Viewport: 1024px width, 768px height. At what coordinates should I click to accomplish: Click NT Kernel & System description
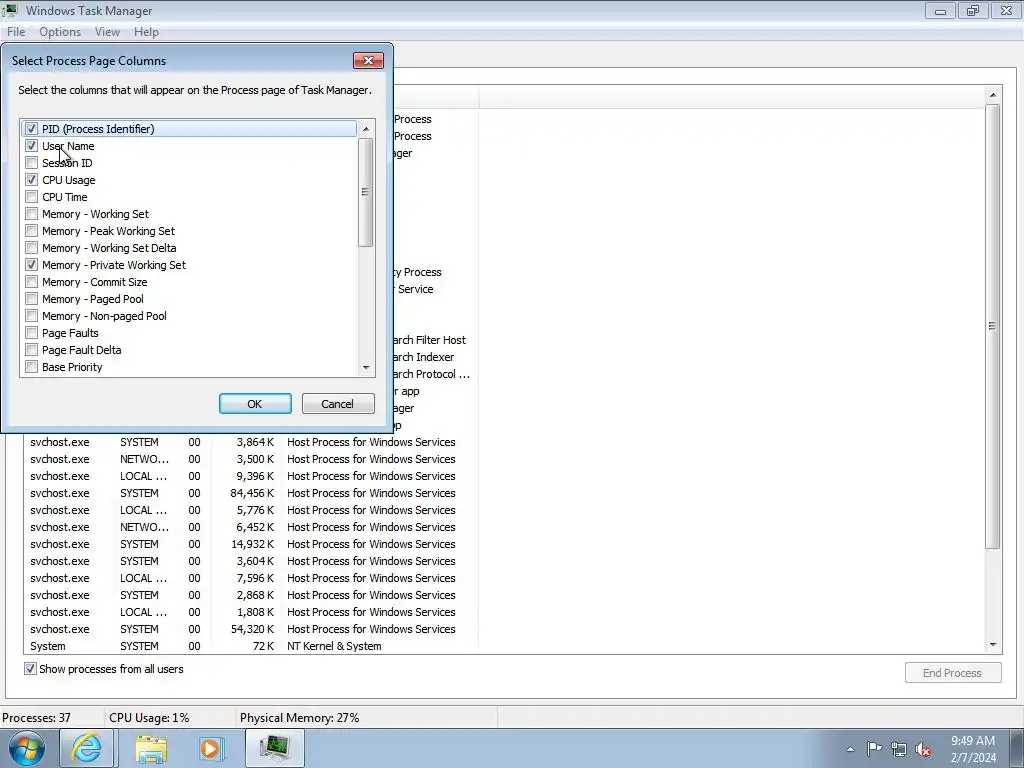pos(334,646)
